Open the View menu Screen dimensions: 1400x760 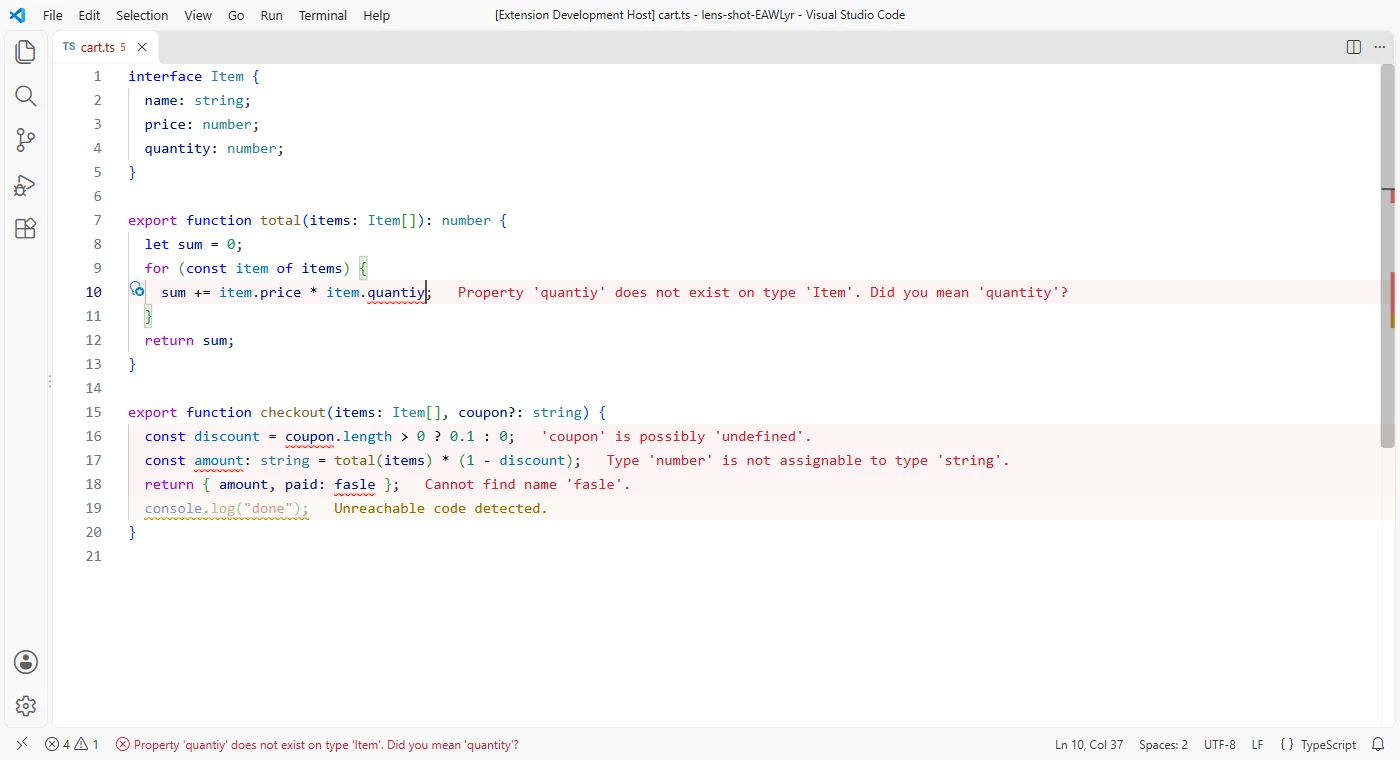click(x=198, y=15)
